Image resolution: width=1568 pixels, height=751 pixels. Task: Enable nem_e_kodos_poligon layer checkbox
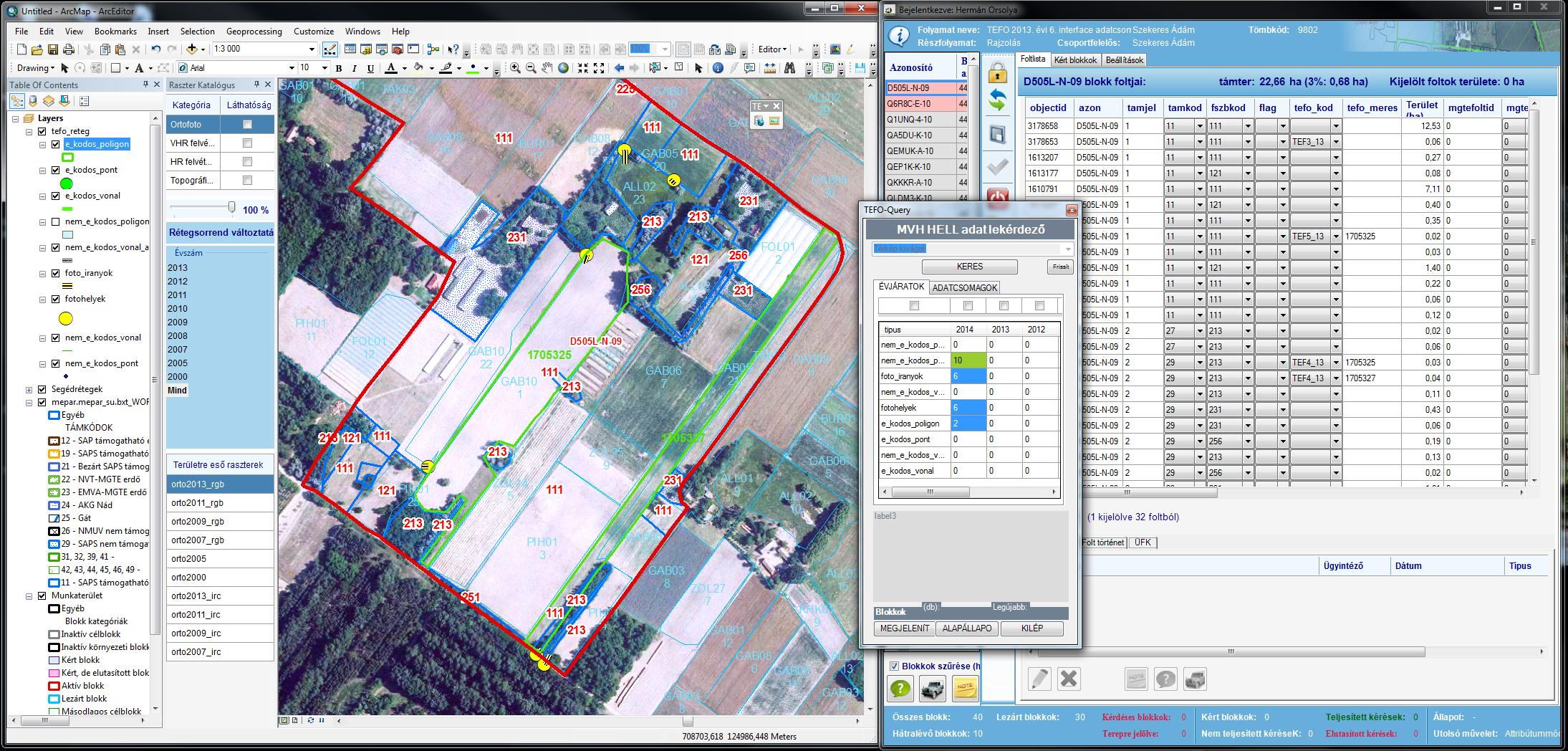point(56,221)
